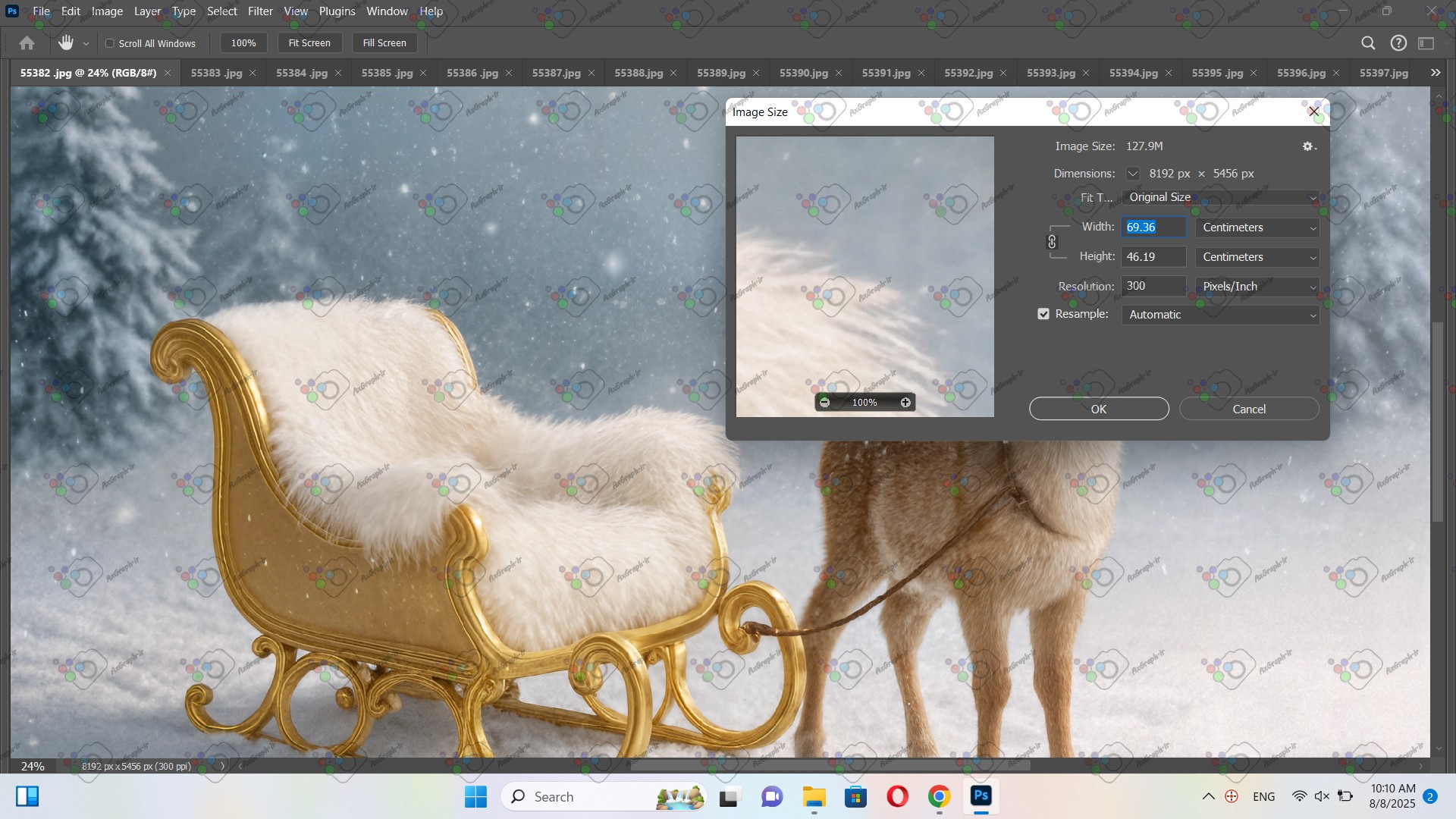Screen dimensions: 1456x819
Task: Open the Help question mark icon
Action: point(1398,43)
